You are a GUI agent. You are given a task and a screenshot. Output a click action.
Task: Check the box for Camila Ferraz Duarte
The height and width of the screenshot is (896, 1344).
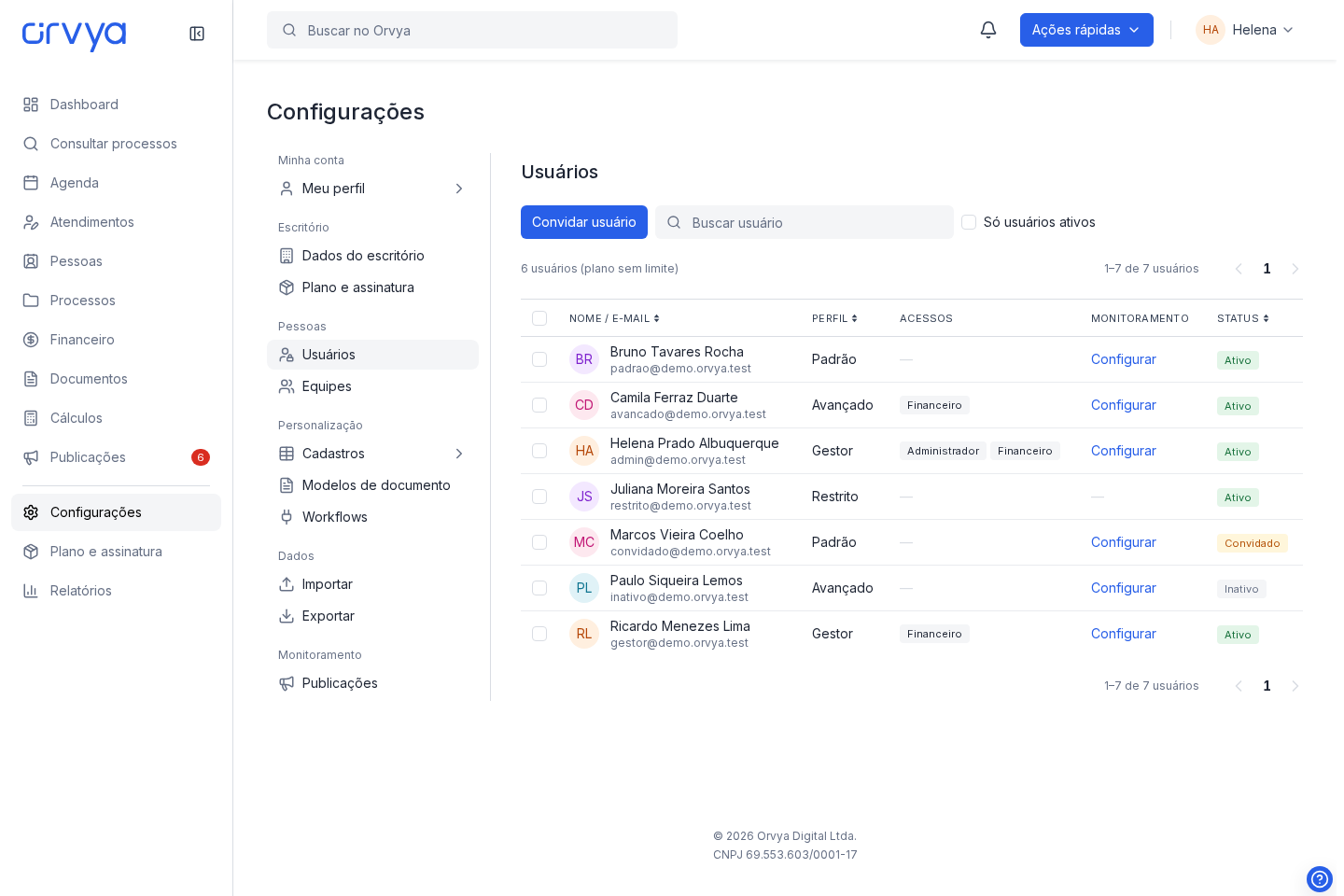tap(539, 405)
